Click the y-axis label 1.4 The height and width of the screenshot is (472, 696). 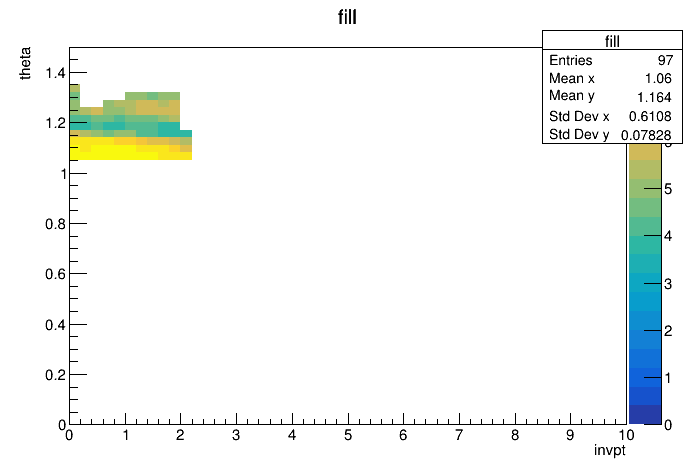(55, 72)
